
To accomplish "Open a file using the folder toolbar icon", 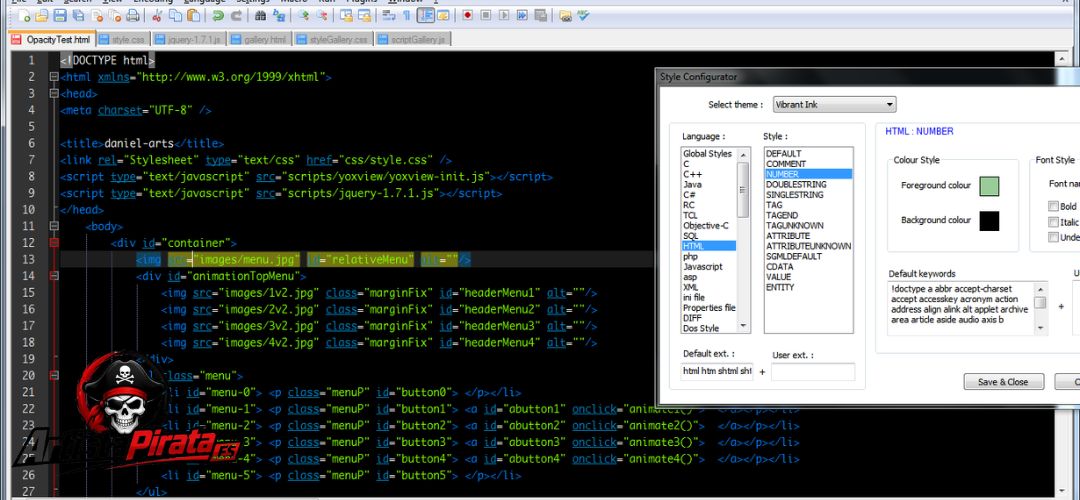I will pyautogui.click(x=41, y=15).
